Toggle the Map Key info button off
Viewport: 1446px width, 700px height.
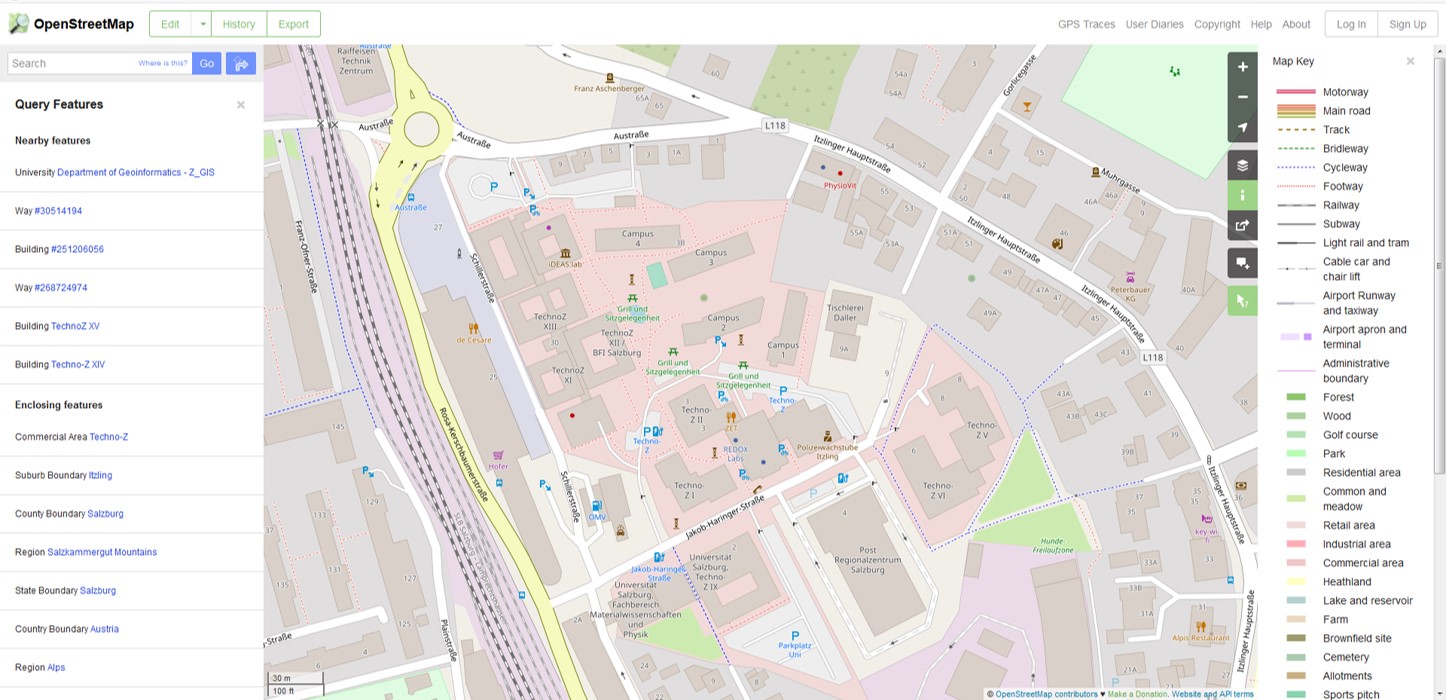click(1242, 195)
